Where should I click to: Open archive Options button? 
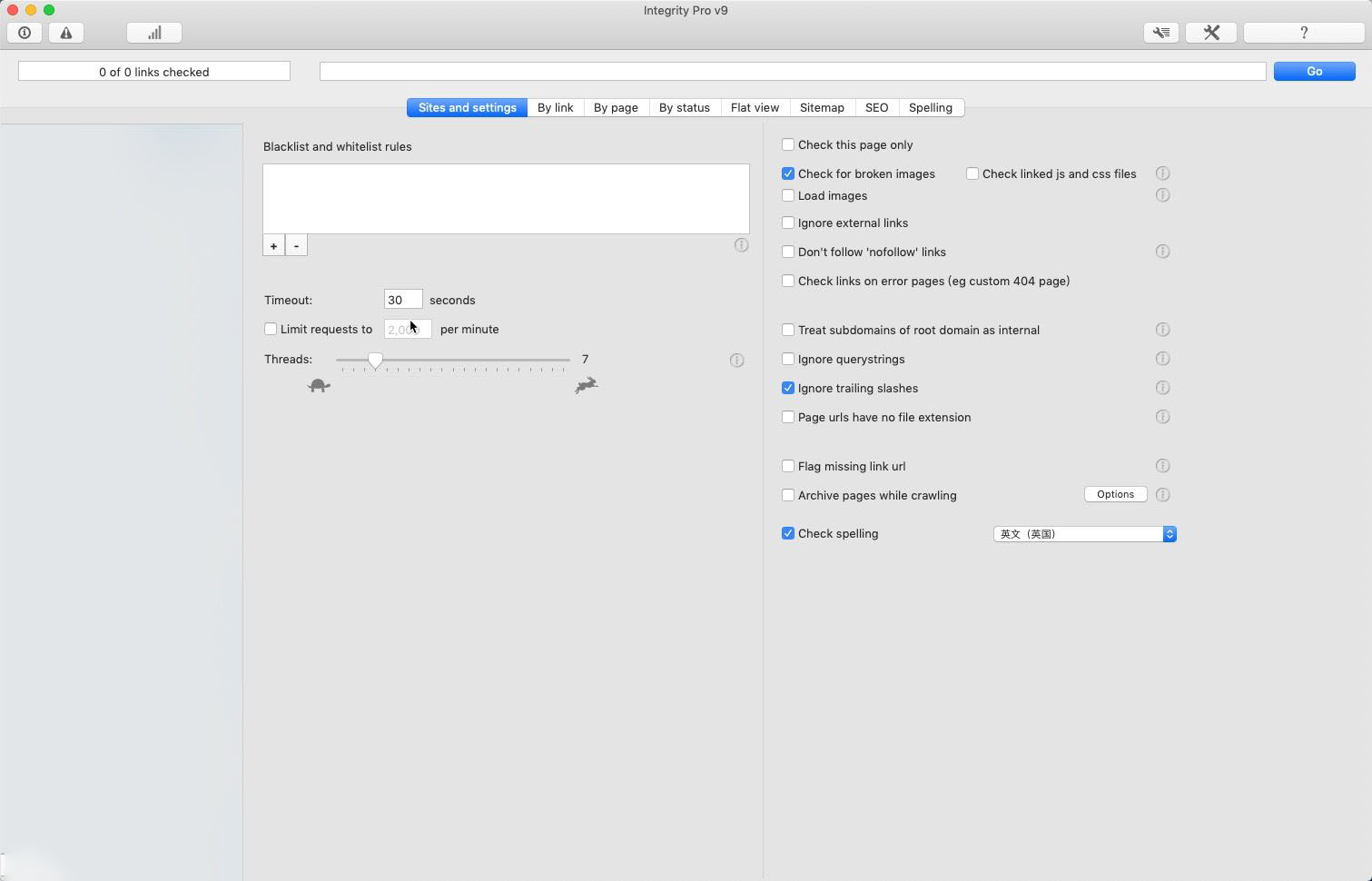coord(1115,494)
